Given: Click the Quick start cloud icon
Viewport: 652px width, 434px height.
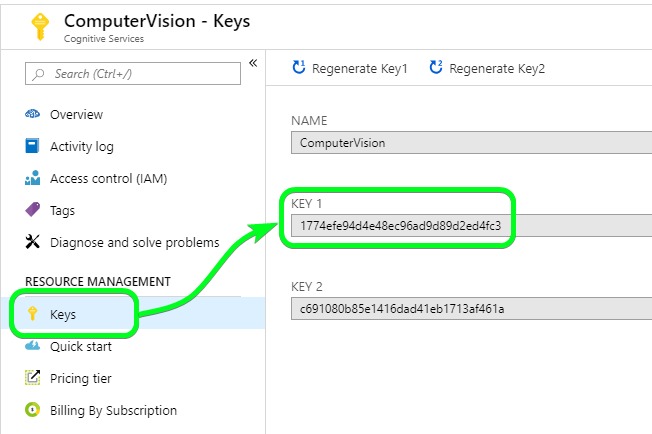Looking at the screenshot, I should tap(31, 346).
